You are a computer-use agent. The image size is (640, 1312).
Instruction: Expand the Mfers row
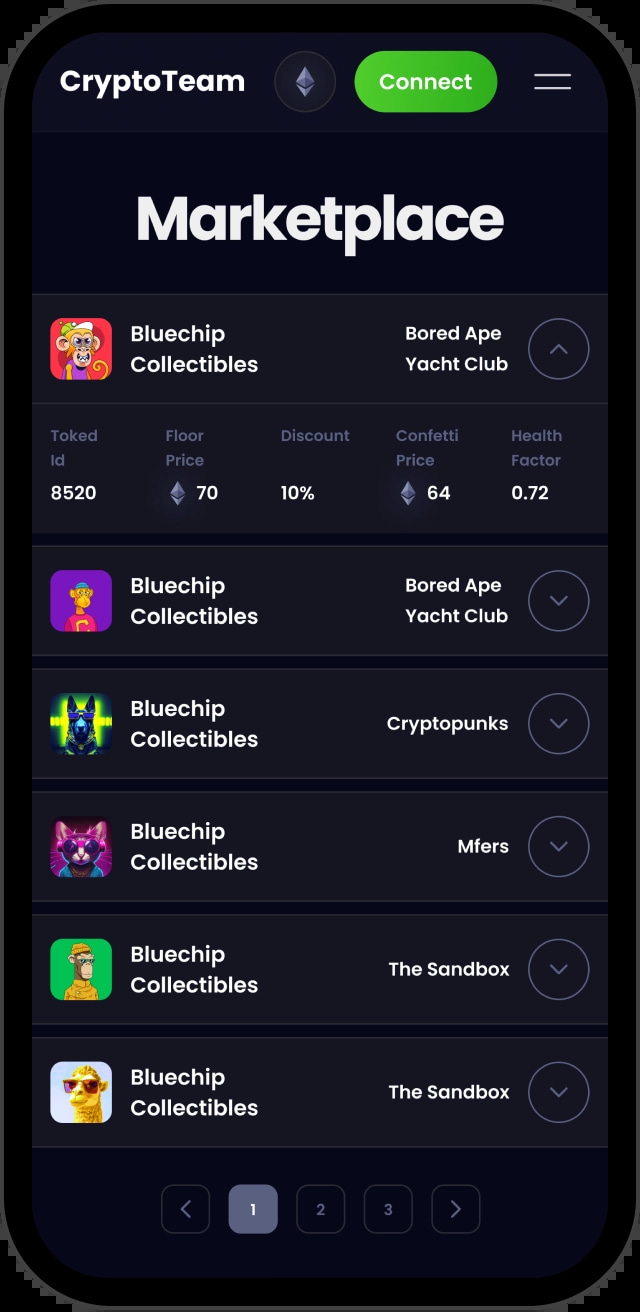pos(559,847)
